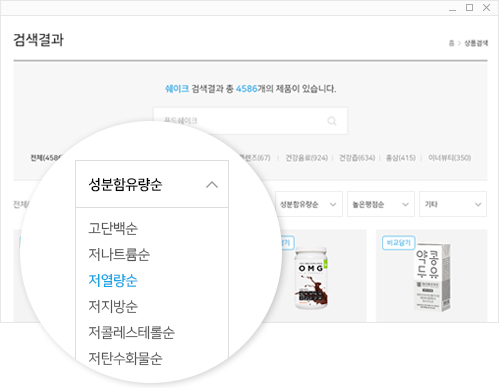Image resolution: width=499 pixels, height=388 pixels.
Task: Maximize the window
Action: click(x=469, y=8)
